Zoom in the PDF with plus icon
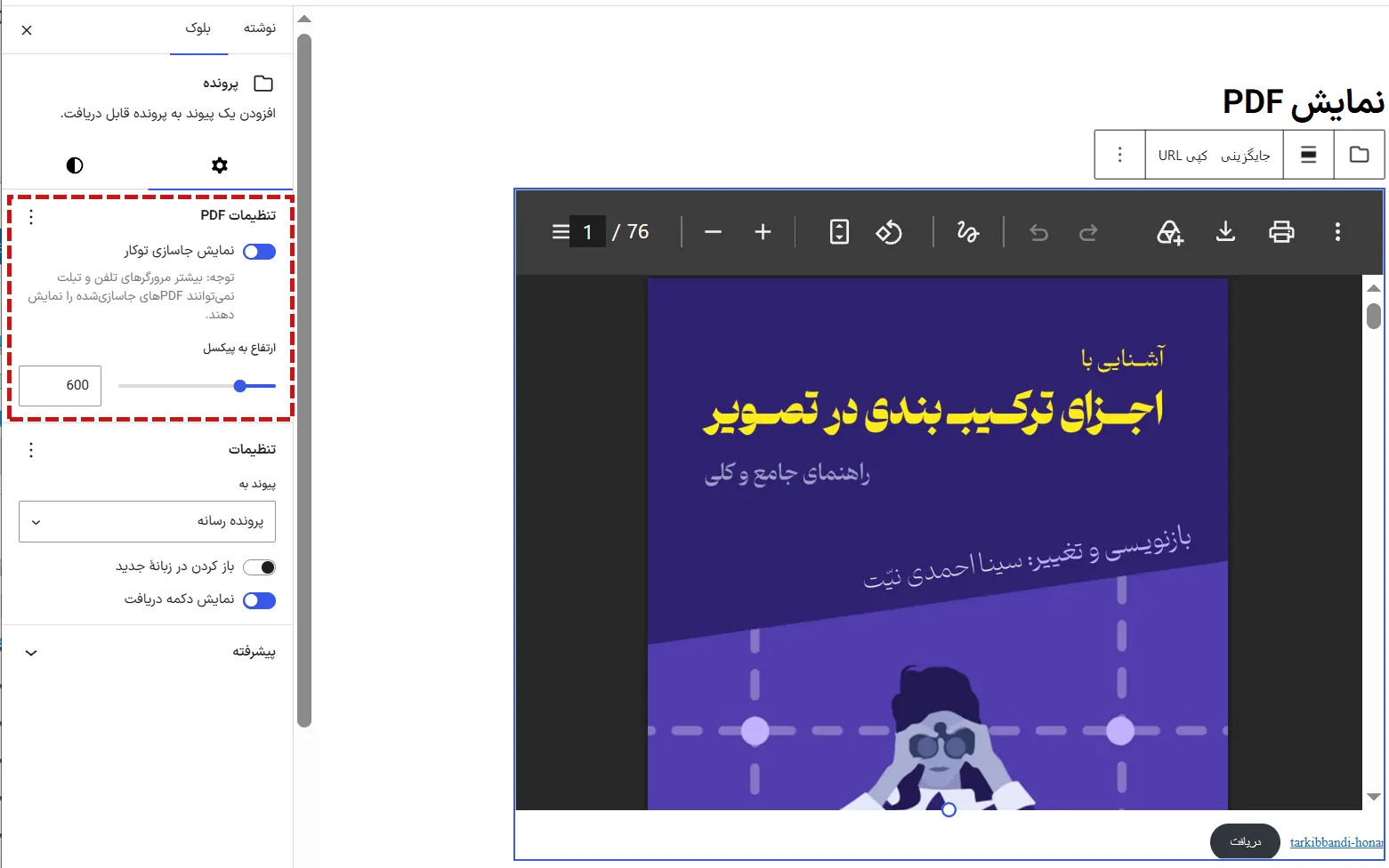Screen dimensions: 1389x868 763,232
